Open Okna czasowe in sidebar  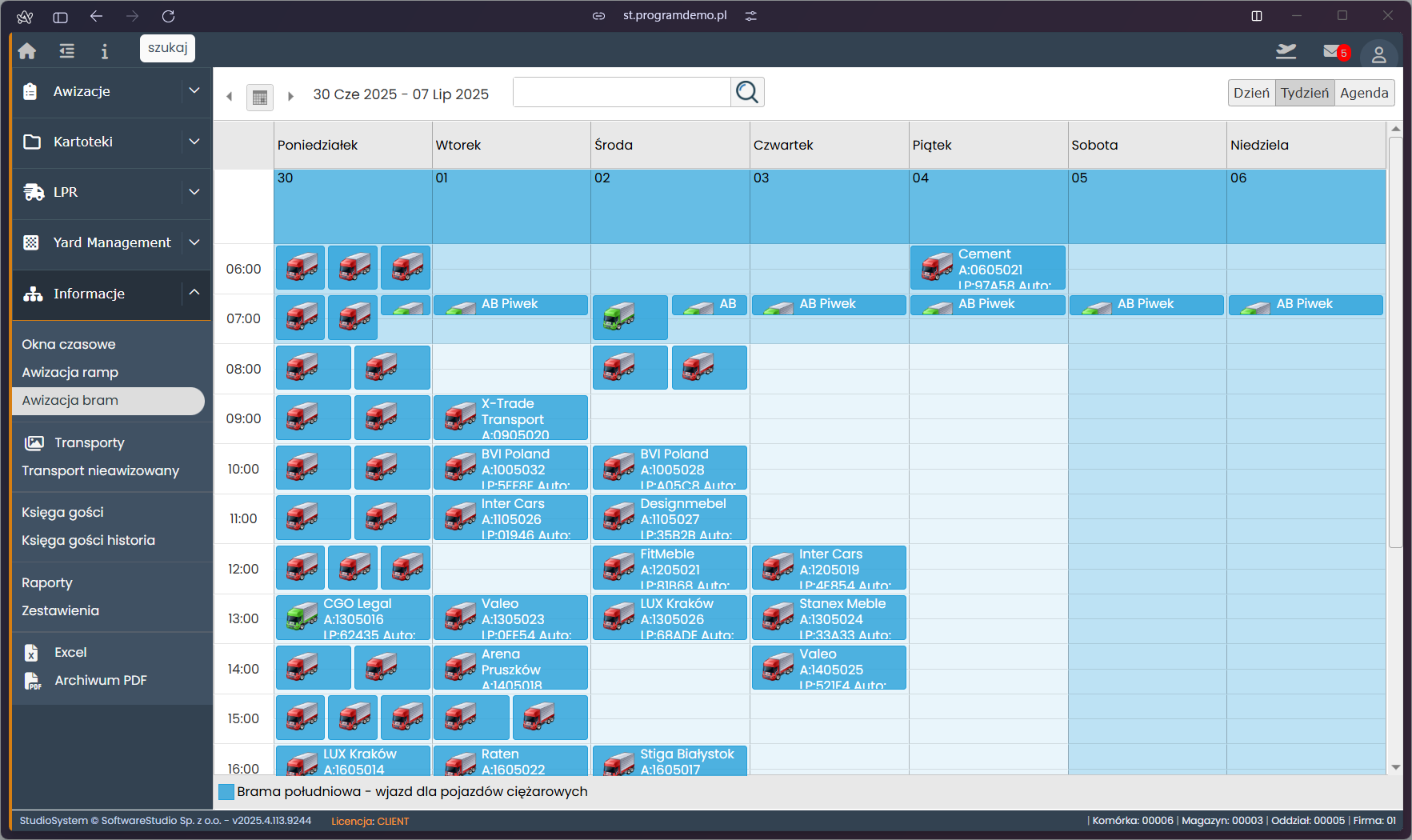point(69,344)
